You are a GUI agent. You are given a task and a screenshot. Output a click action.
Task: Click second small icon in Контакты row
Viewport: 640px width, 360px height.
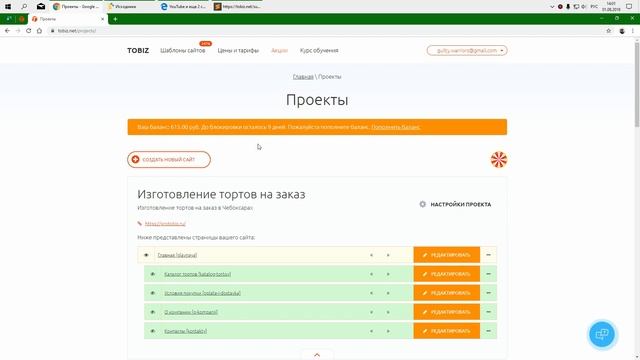coord(388,331)
